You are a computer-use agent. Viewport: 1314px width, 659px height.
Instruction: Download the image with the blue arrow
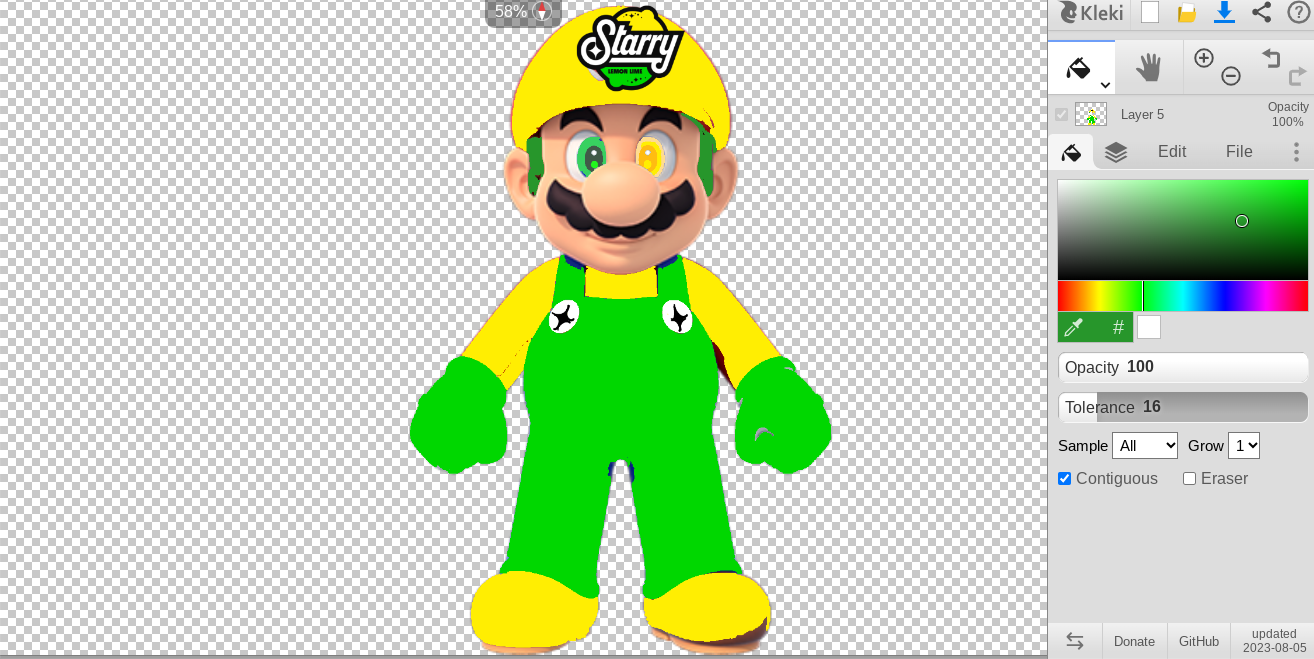tap(1224, 12)
